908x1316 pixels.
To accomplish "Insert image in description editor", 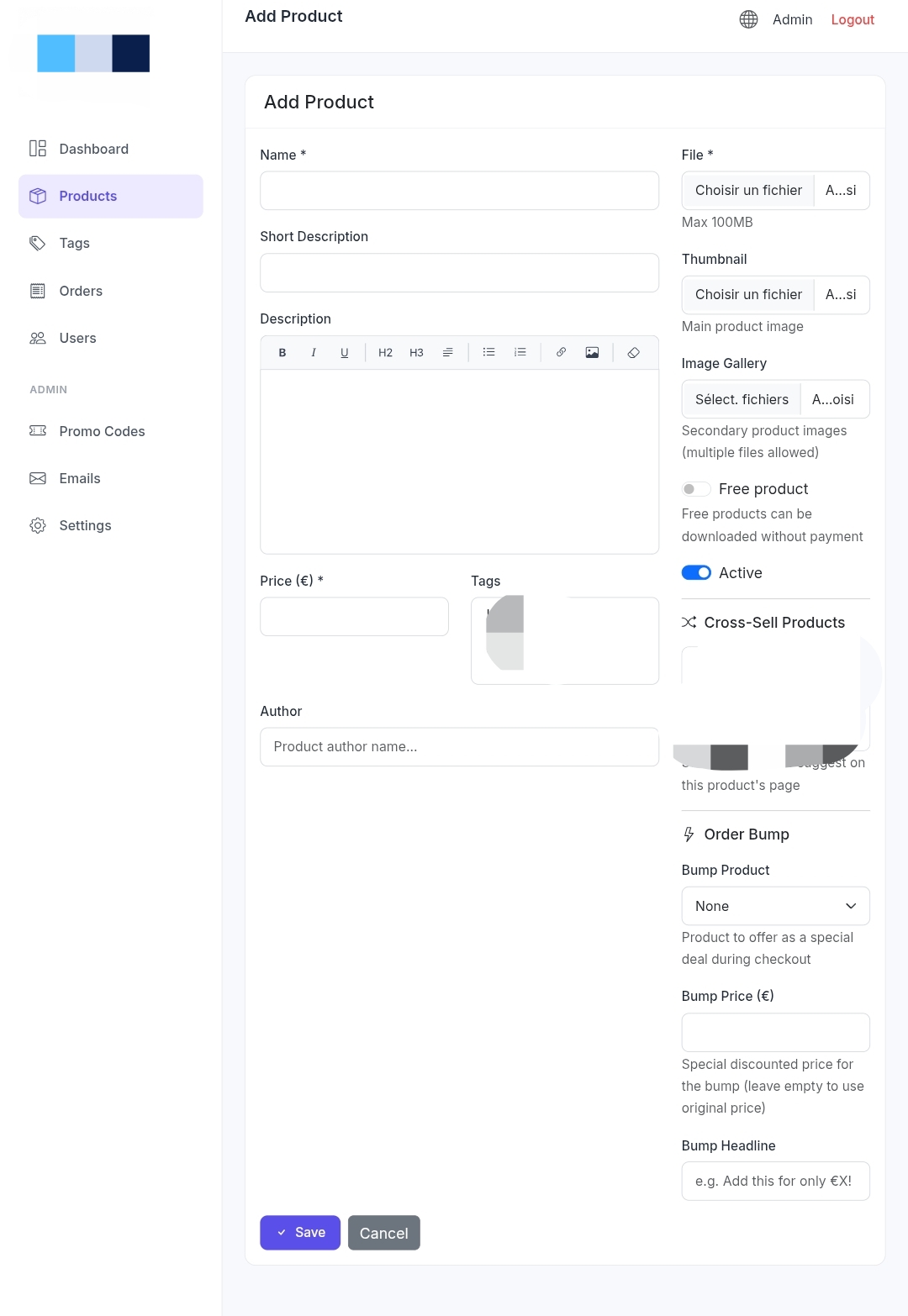I will click(x=592, y=353).
